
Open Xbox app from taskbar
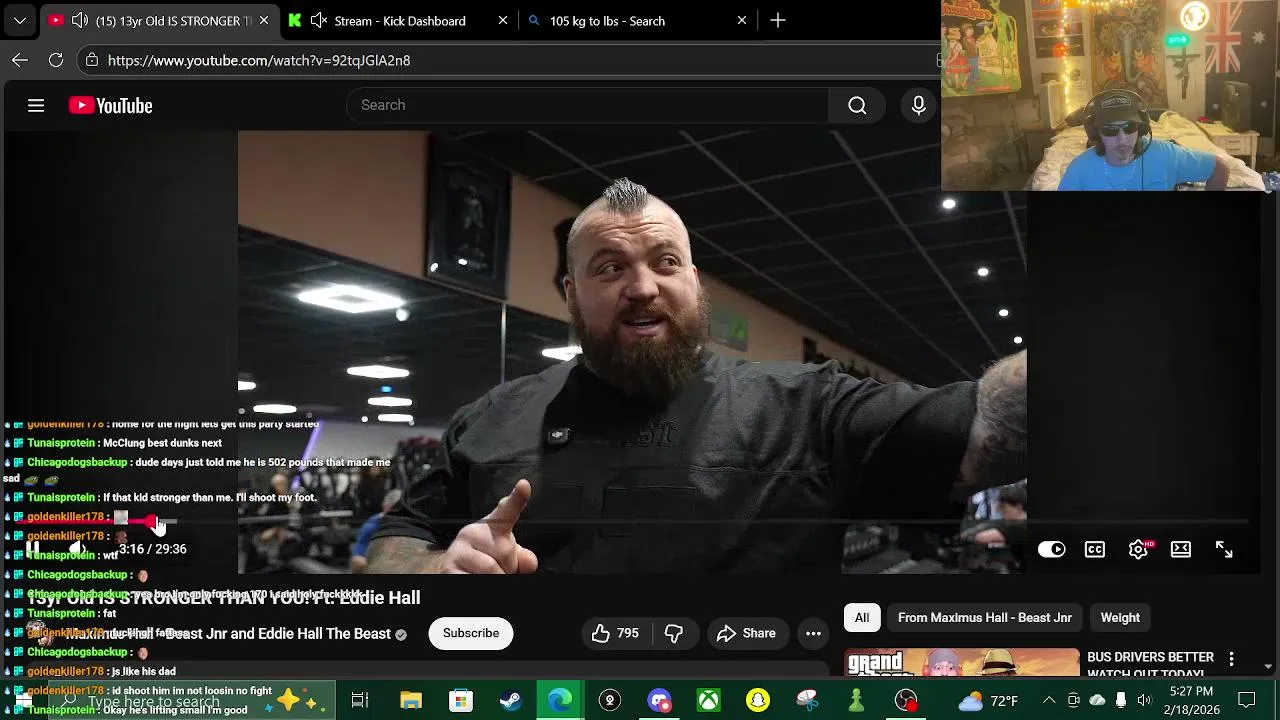coord(709,701)
